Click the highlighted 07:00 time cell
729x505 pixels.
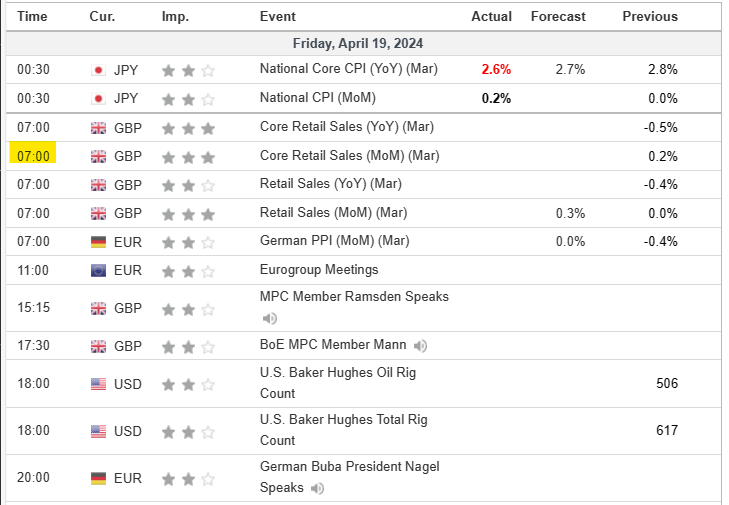click(x=33, y=156)
